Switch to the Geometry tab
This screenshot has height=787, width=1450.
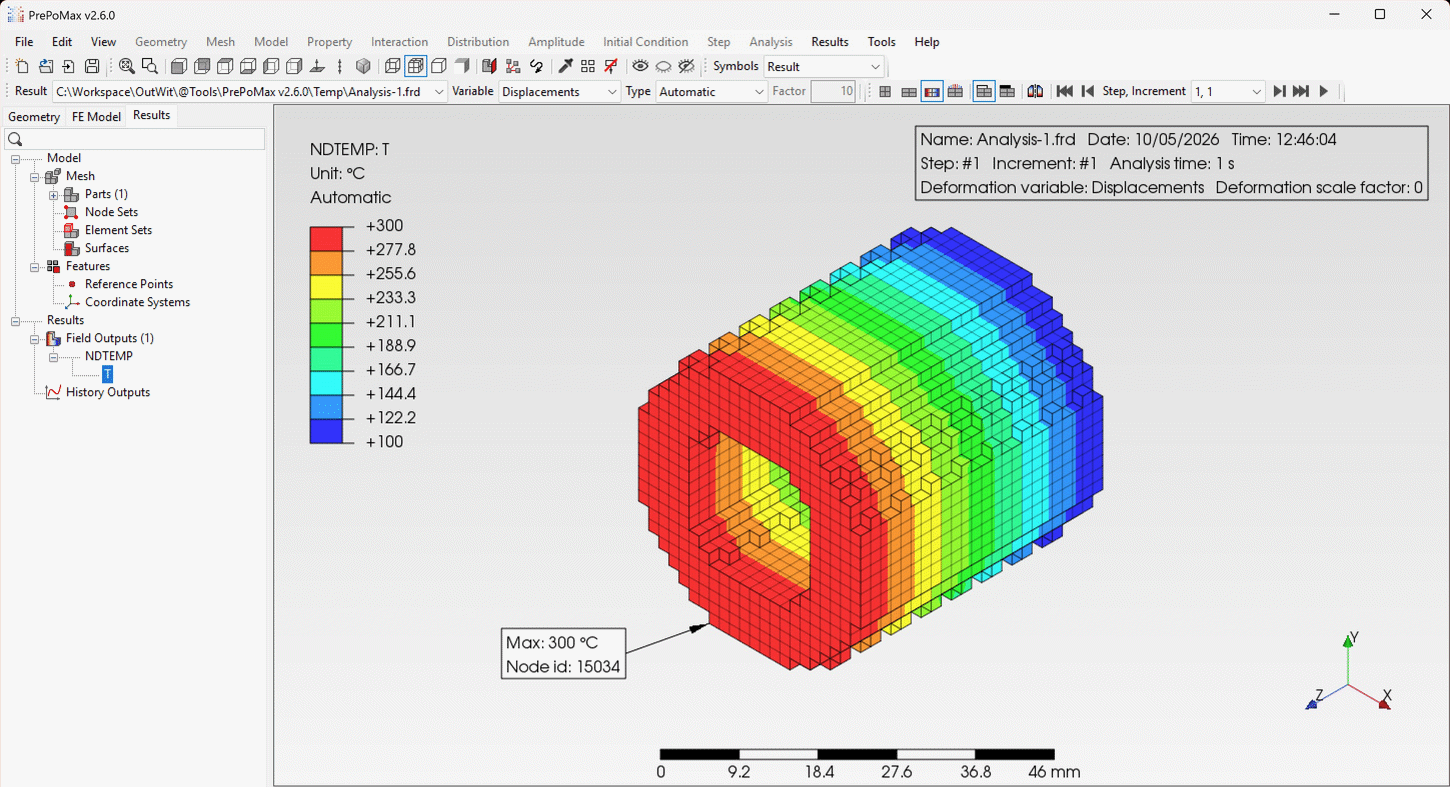click(34, 116)
